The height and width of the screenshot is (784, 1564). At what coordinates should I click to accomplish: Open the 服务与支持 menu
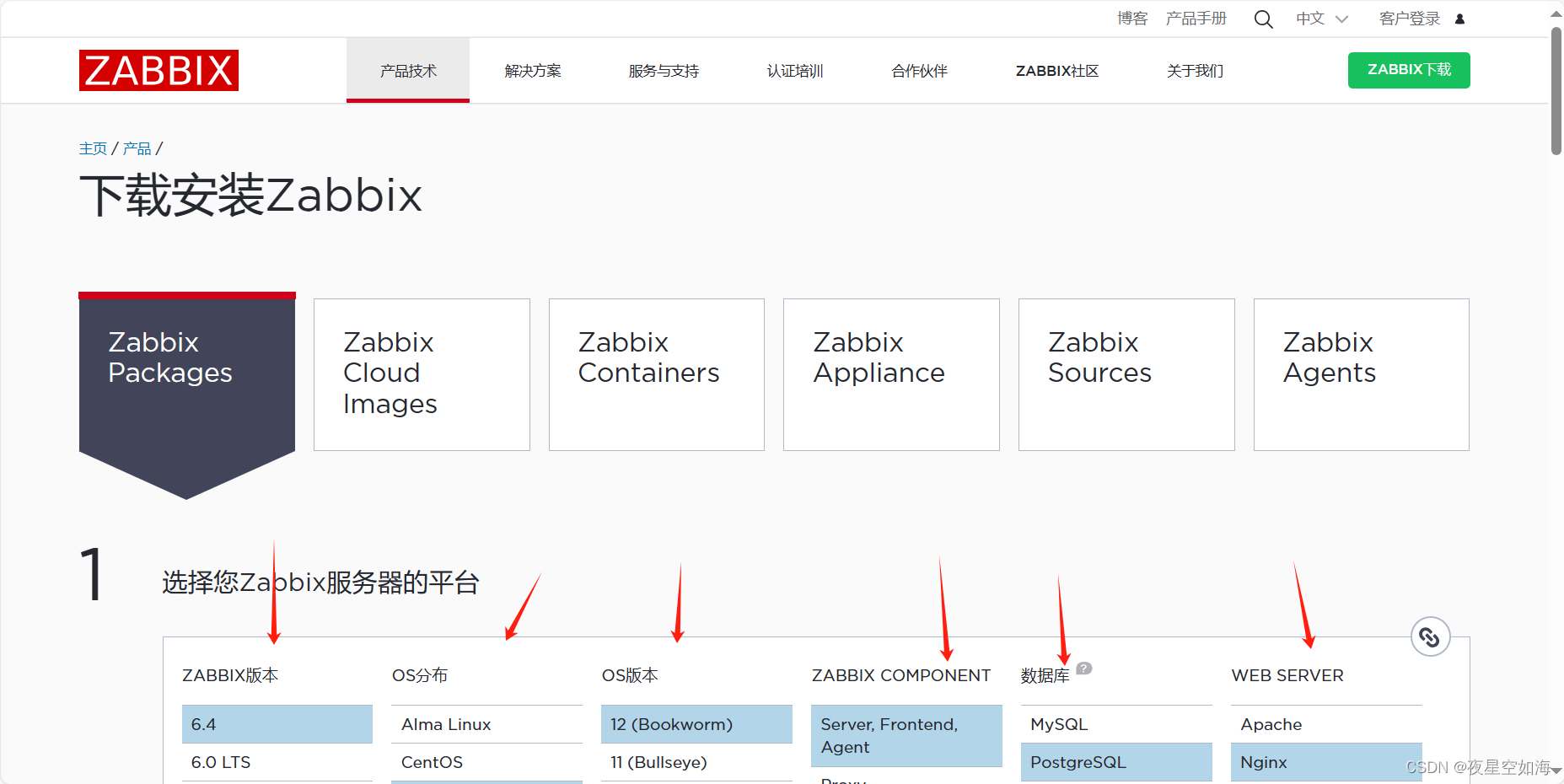(664, 71)
